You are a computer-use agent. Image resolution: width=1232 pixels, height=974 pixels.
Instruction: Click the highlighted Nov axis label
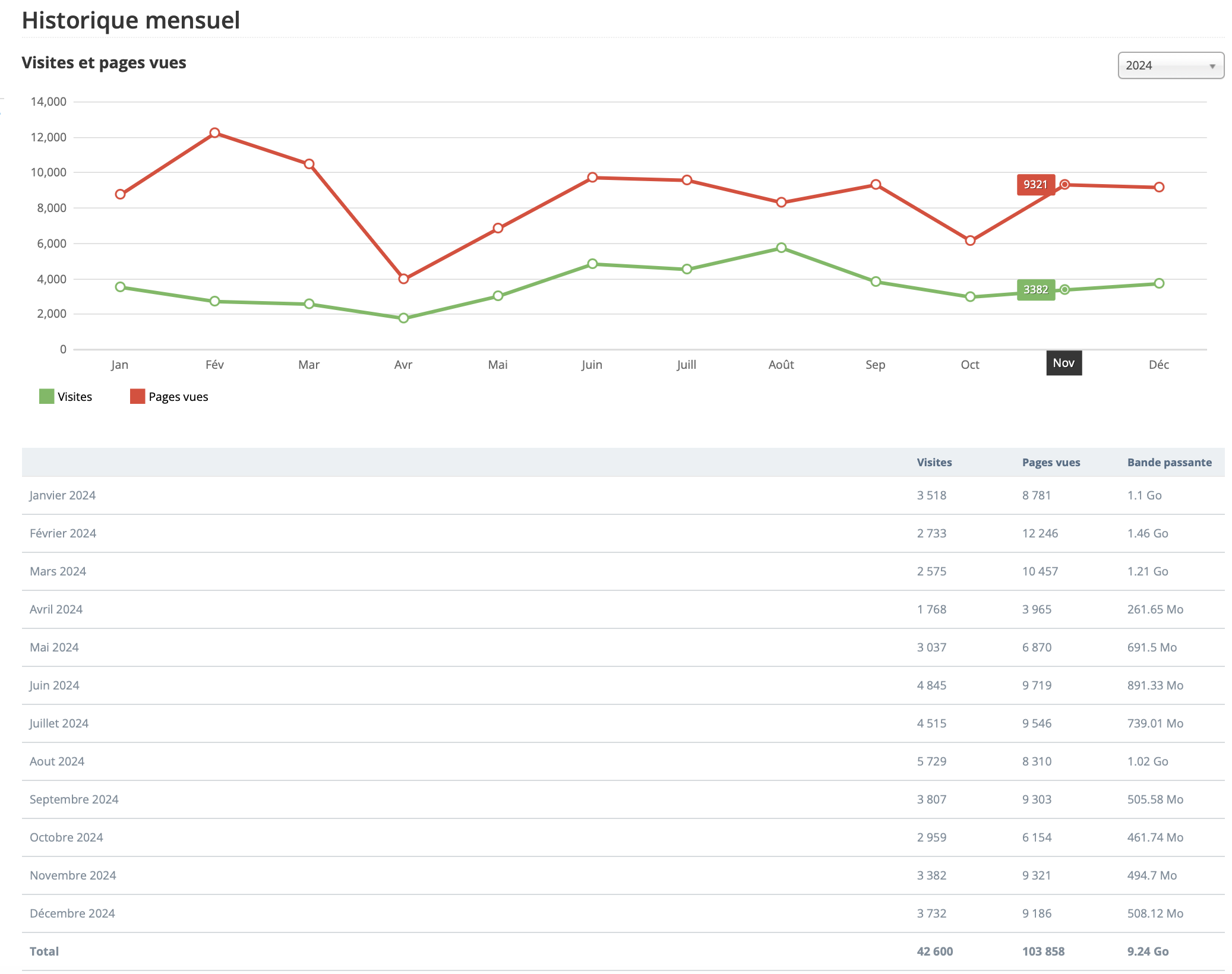tap(1064, 363)
